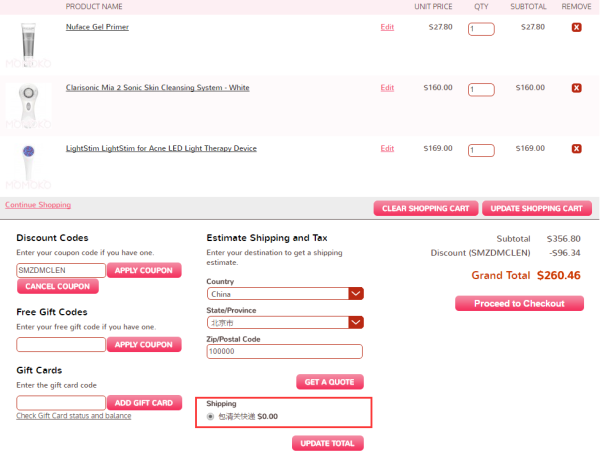The width and height of the screenshot is (600, 460).
Task: Click the discount amount -$96.34
Action: pyautogui.click(x=565, y=253)
